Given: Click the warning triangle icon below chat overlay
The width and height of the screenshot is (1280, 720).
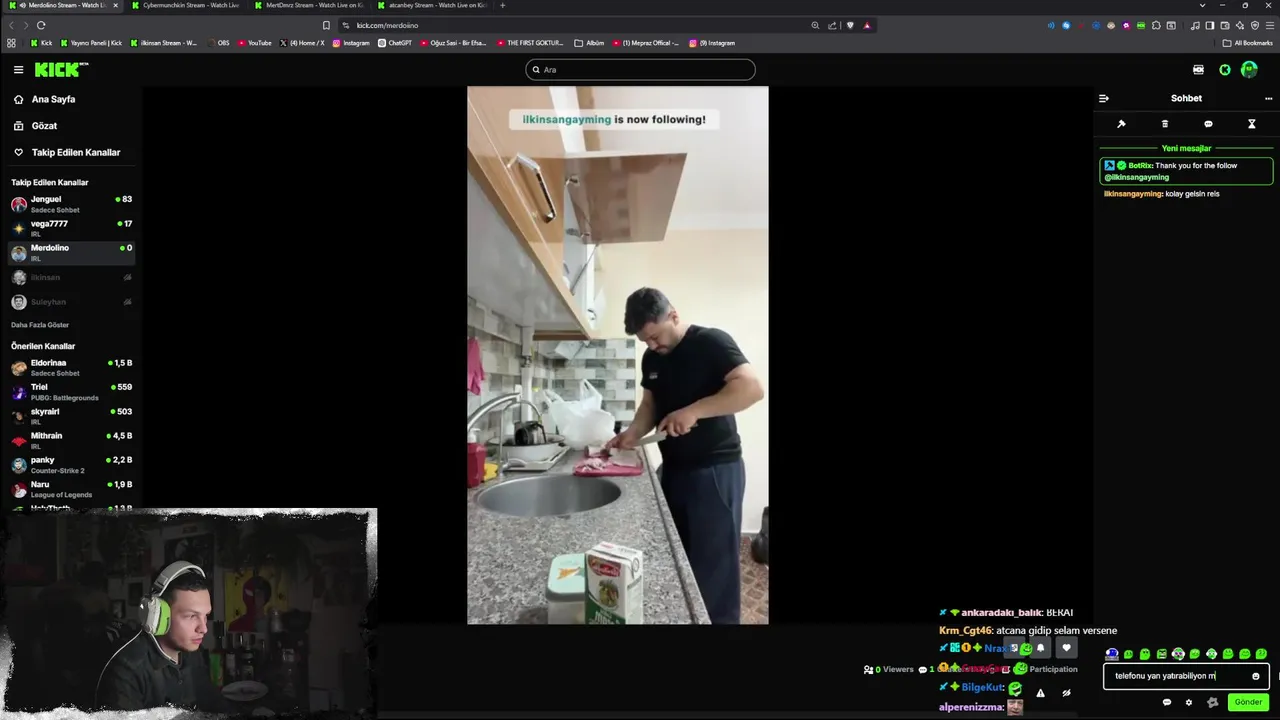Looking at the screenshot, I should pyautogui.click(x=1040, y=693).
